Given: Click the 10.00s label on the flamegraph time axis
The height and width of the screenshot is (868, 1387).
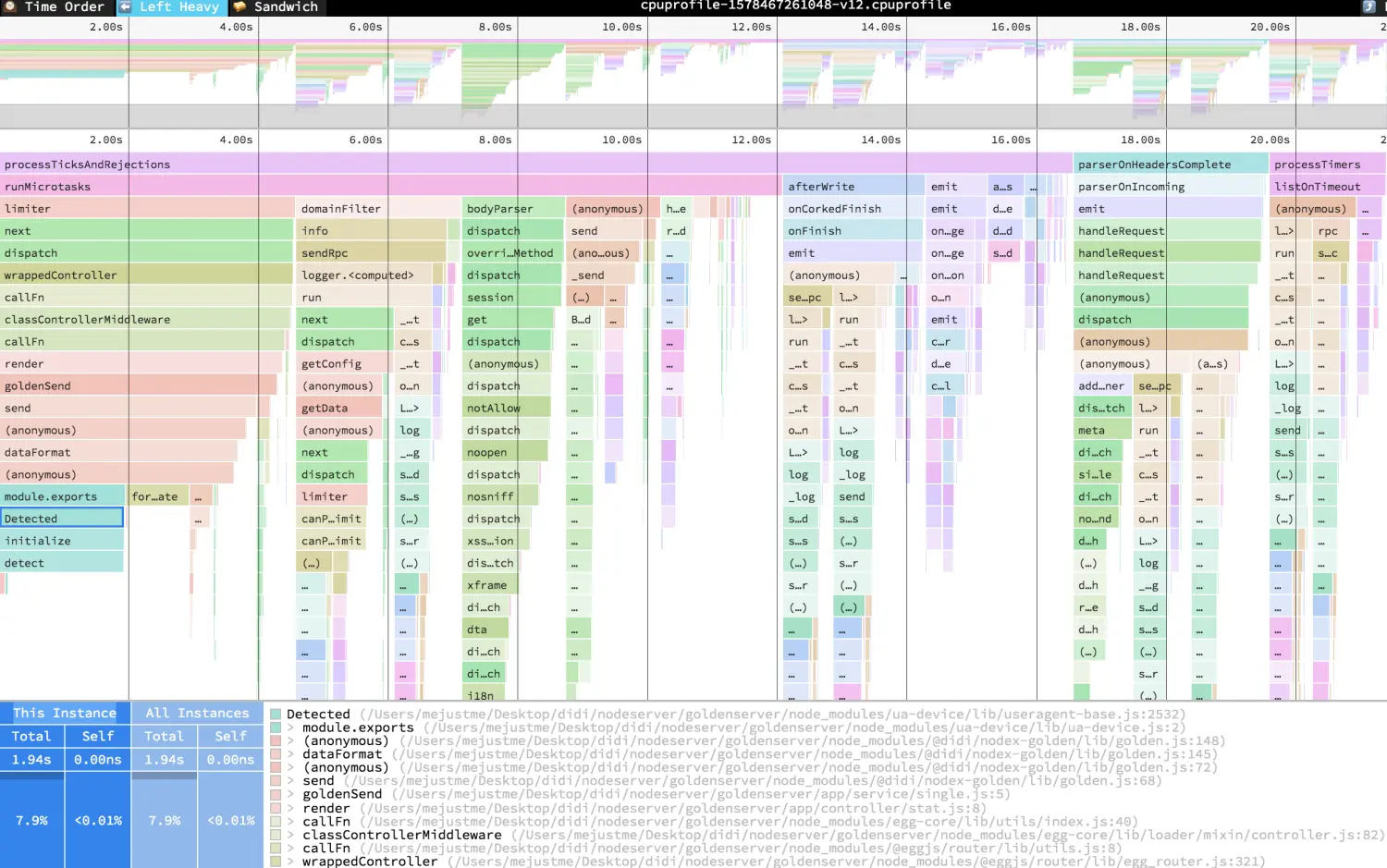Looking at the screenshot, I should pos(621,140).
